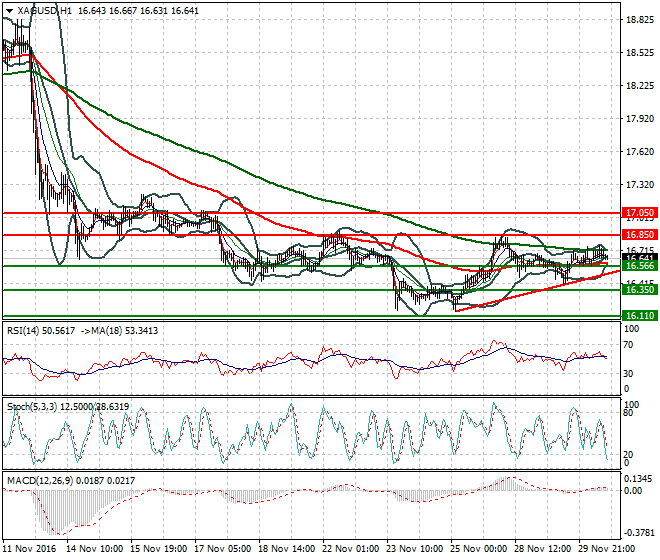
Task: Select the 15 Nov 19:00 time axis label
Action: click(x=159, y=549)
